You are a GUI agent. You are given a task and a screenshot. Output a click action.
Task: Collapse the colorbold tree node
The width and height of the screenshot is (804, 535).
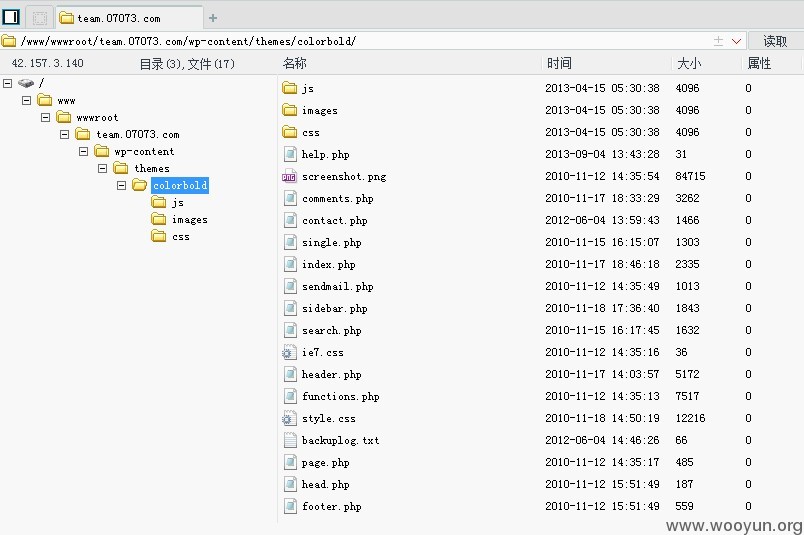click(x=122, y=185)
